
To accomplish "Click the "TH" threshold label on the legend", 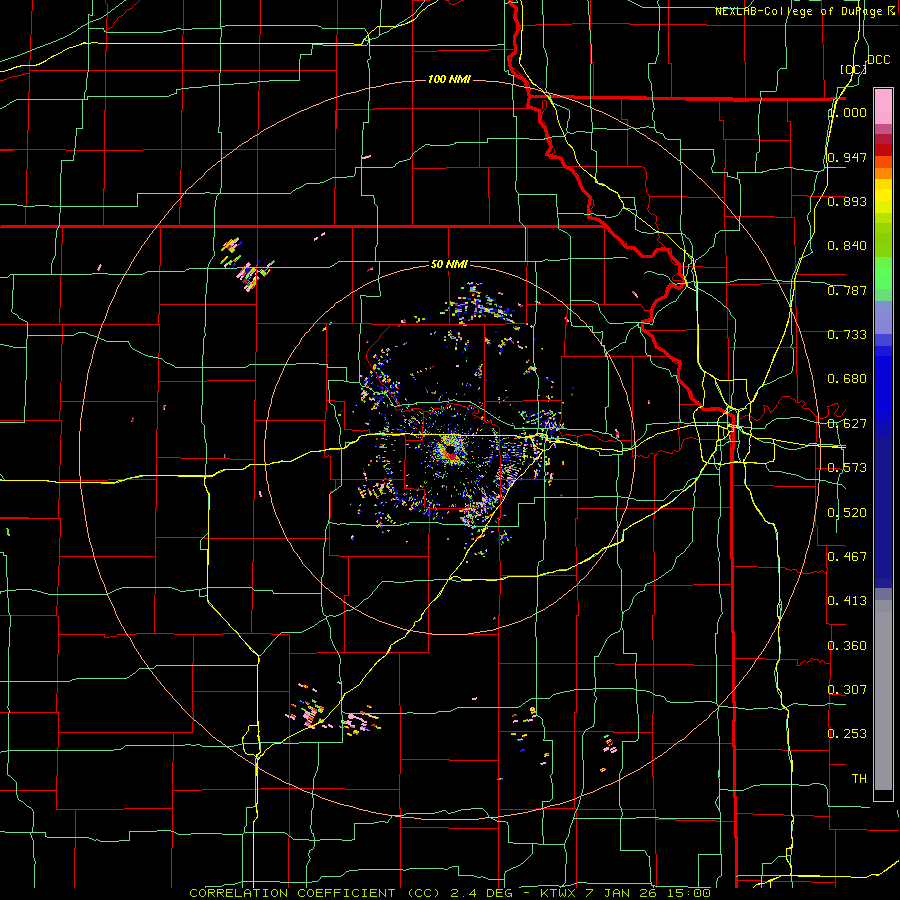I will click(x=859, y=779).
